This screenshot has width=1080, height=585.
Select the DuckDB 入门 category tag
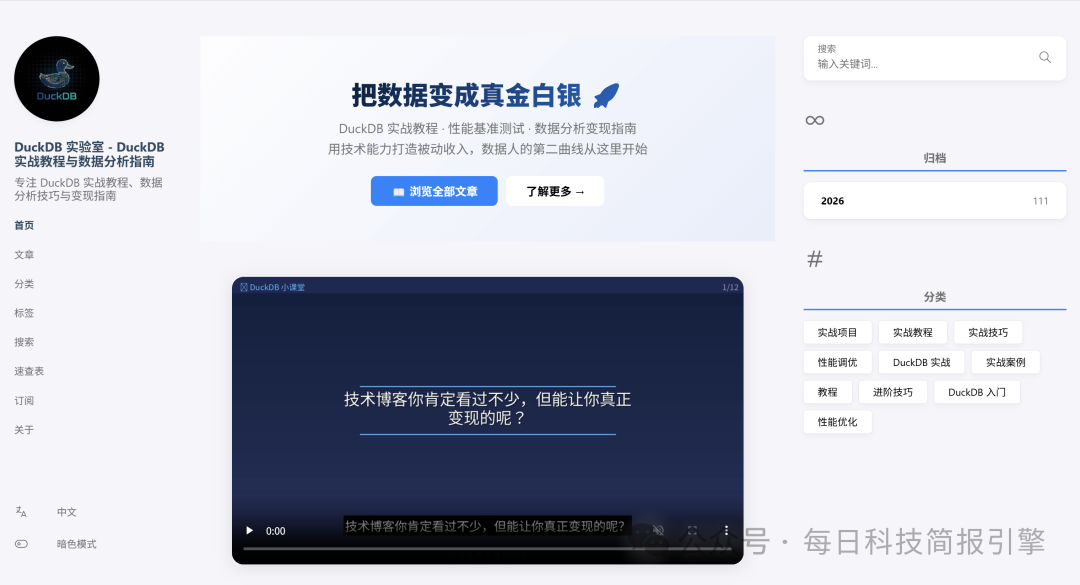[977, 392]
